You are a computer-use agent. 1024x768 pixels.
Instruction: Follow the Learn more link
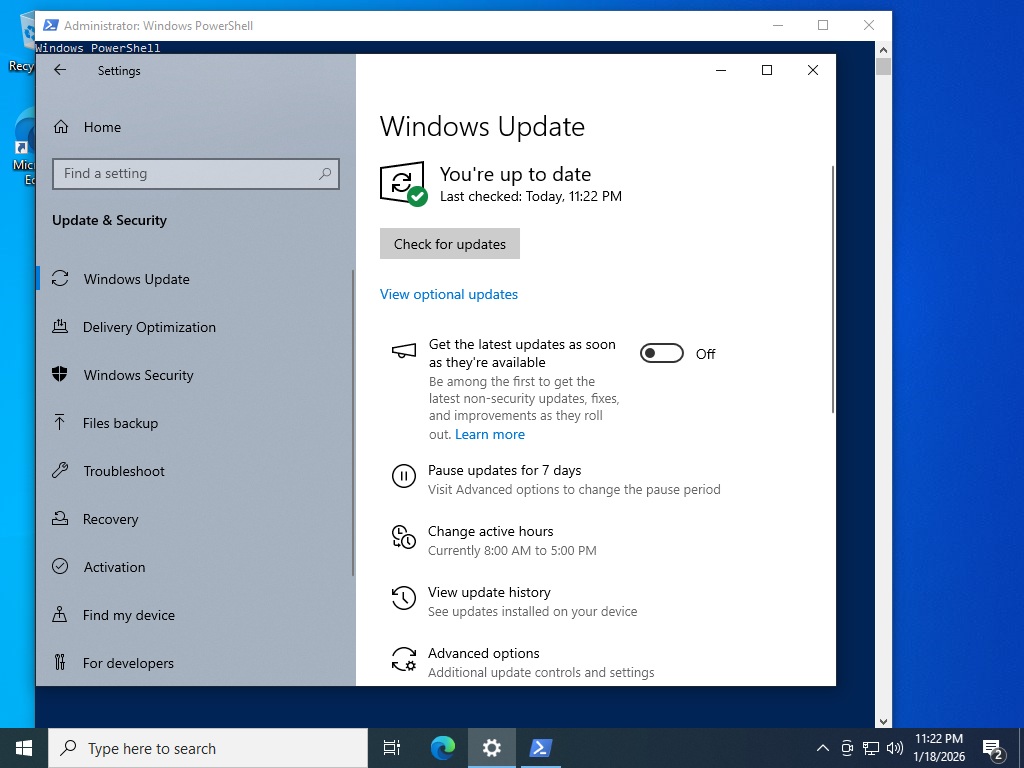click(490, 434)
